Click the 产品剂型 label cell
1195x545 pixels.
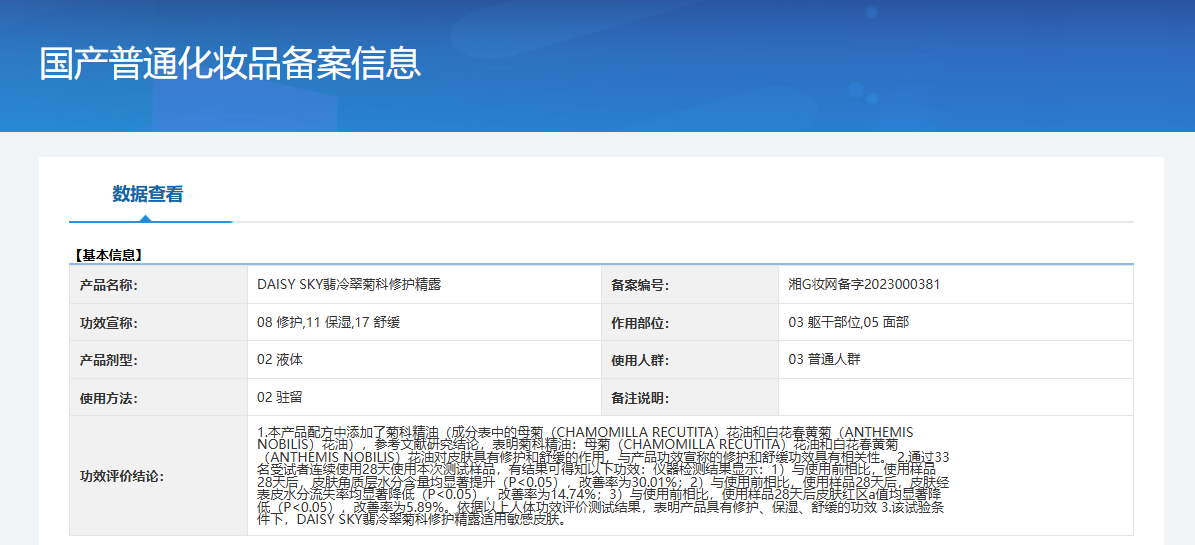click(x=109, y=360)
